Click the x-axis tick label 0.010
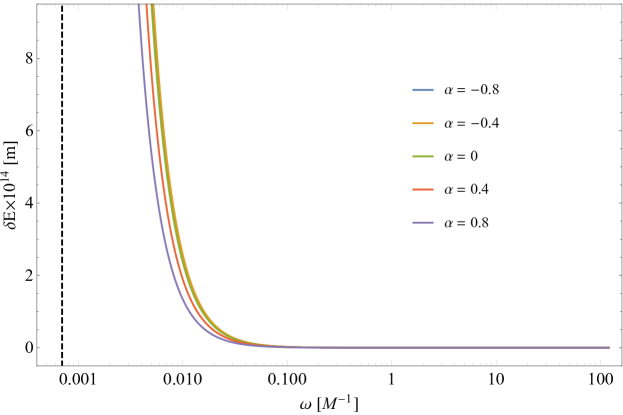 pyautogui.click(x=183, y=380)
